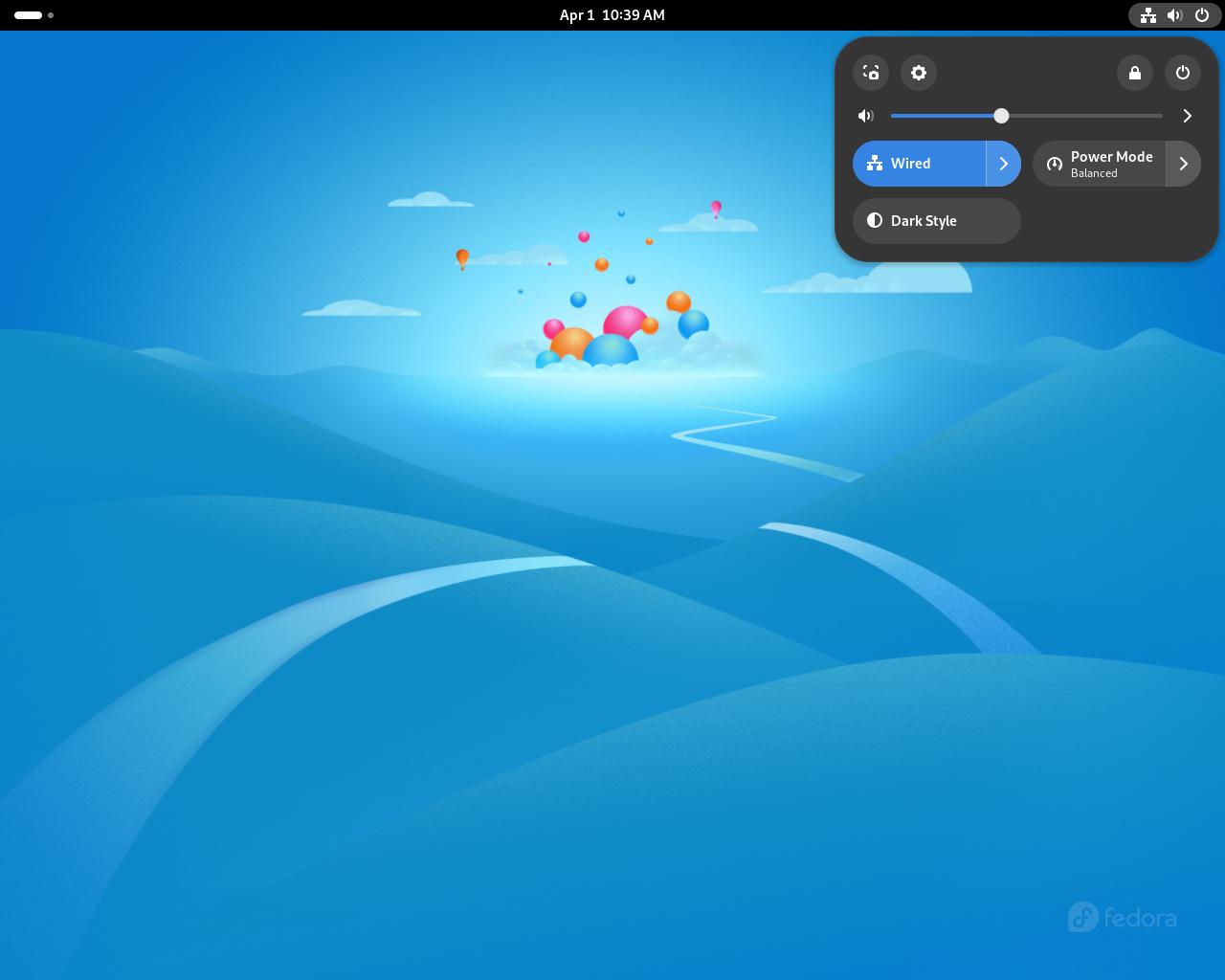Click the top bar volume status icon
Image resolution: width=1225 pixels, height=980 pixels.
(1175, 15)
